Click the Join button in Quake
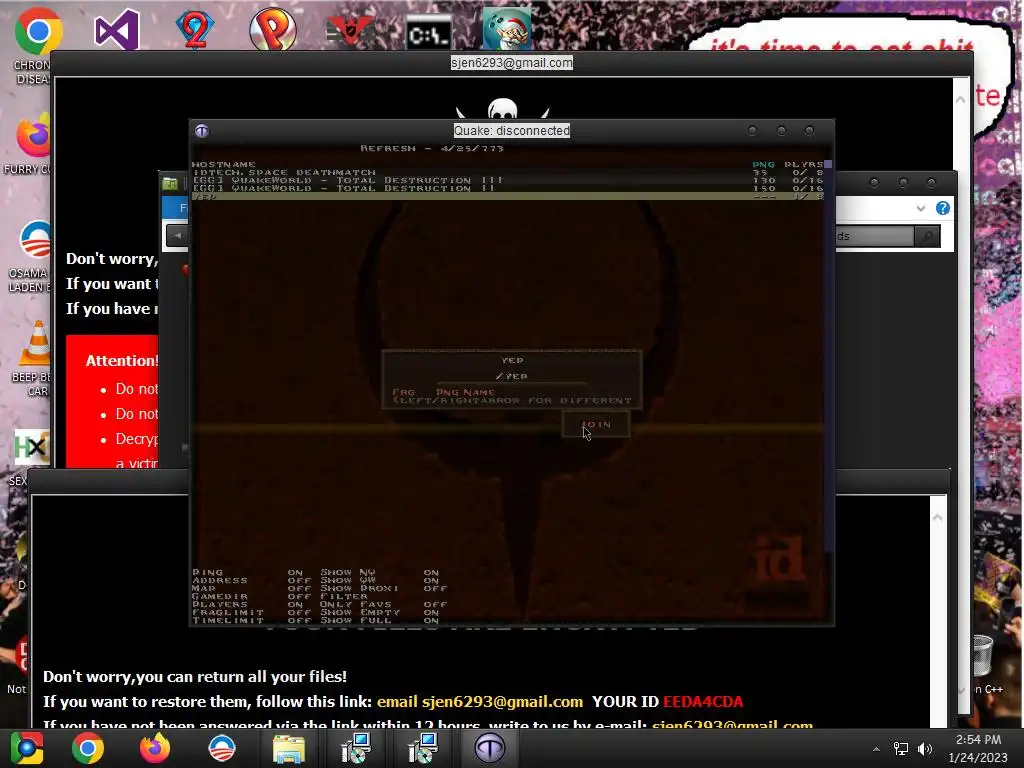The width and height of the screenshot is (1024, 768). [x=596, y=424]
